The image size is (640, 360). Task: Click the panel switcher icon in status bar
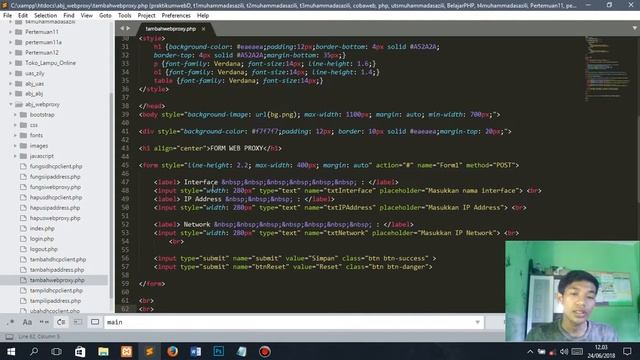9,337
